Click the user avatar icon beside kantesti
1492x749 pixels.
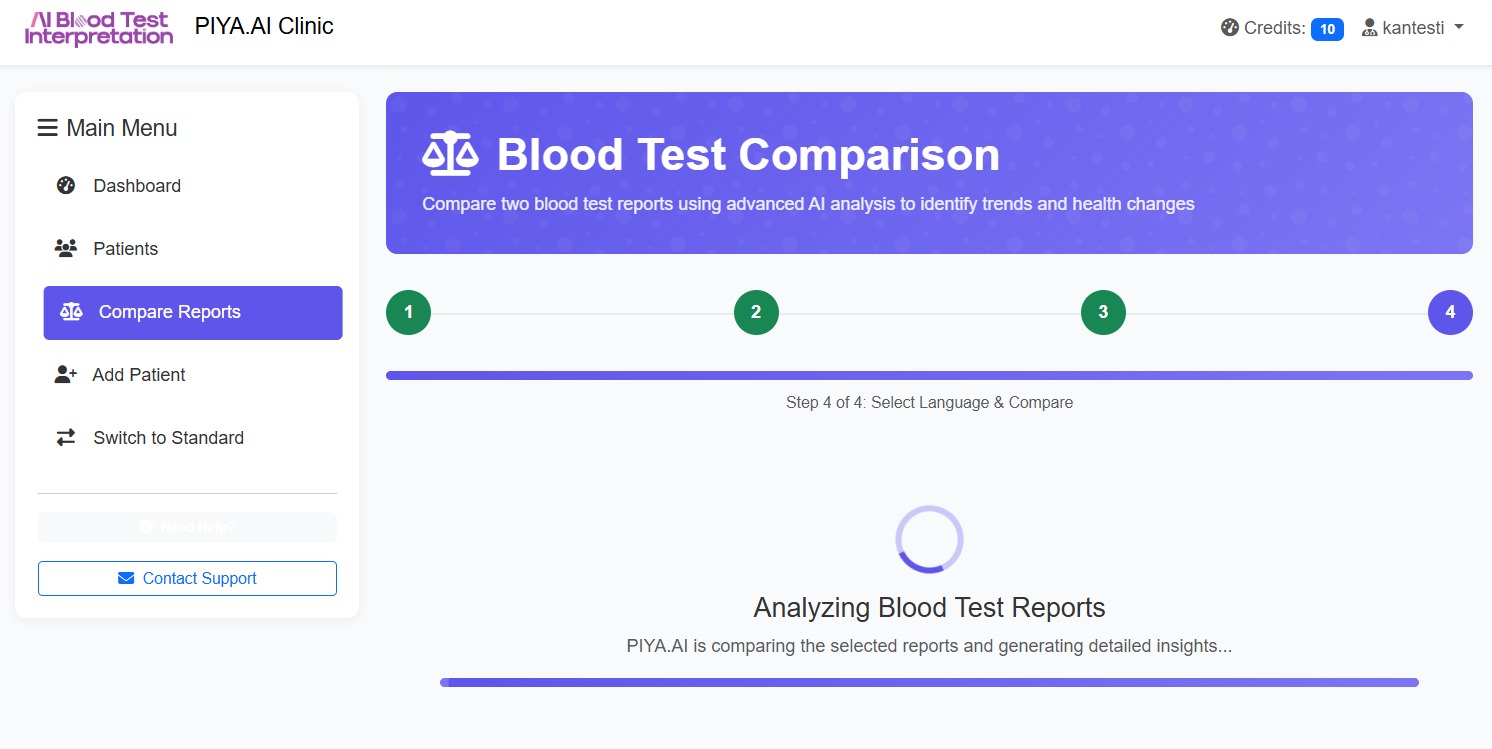[1369, 28]
